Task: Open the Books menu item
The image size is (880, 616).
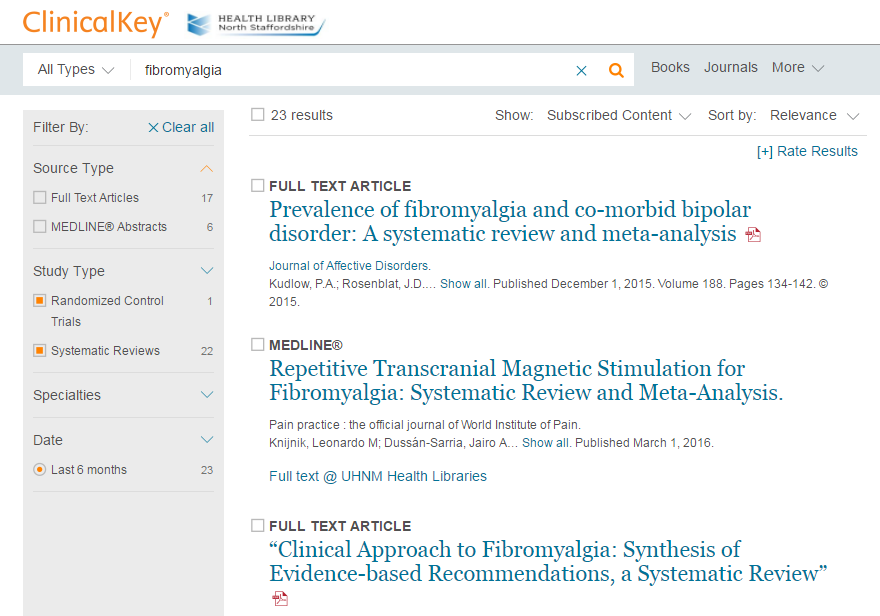Action: [x=670, y=68]
